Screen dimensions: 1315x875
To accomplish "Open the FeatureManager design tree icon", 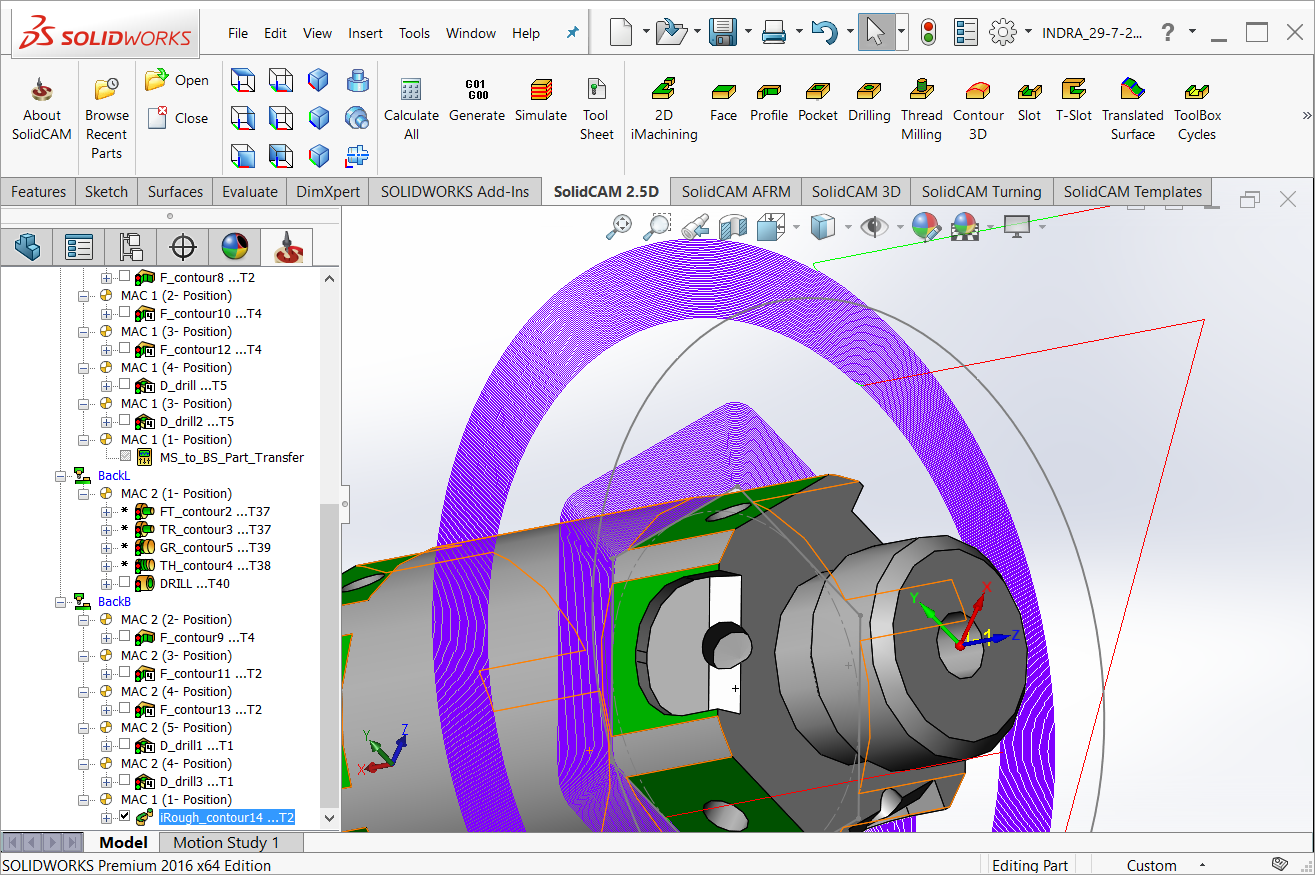I will point(26,246).
